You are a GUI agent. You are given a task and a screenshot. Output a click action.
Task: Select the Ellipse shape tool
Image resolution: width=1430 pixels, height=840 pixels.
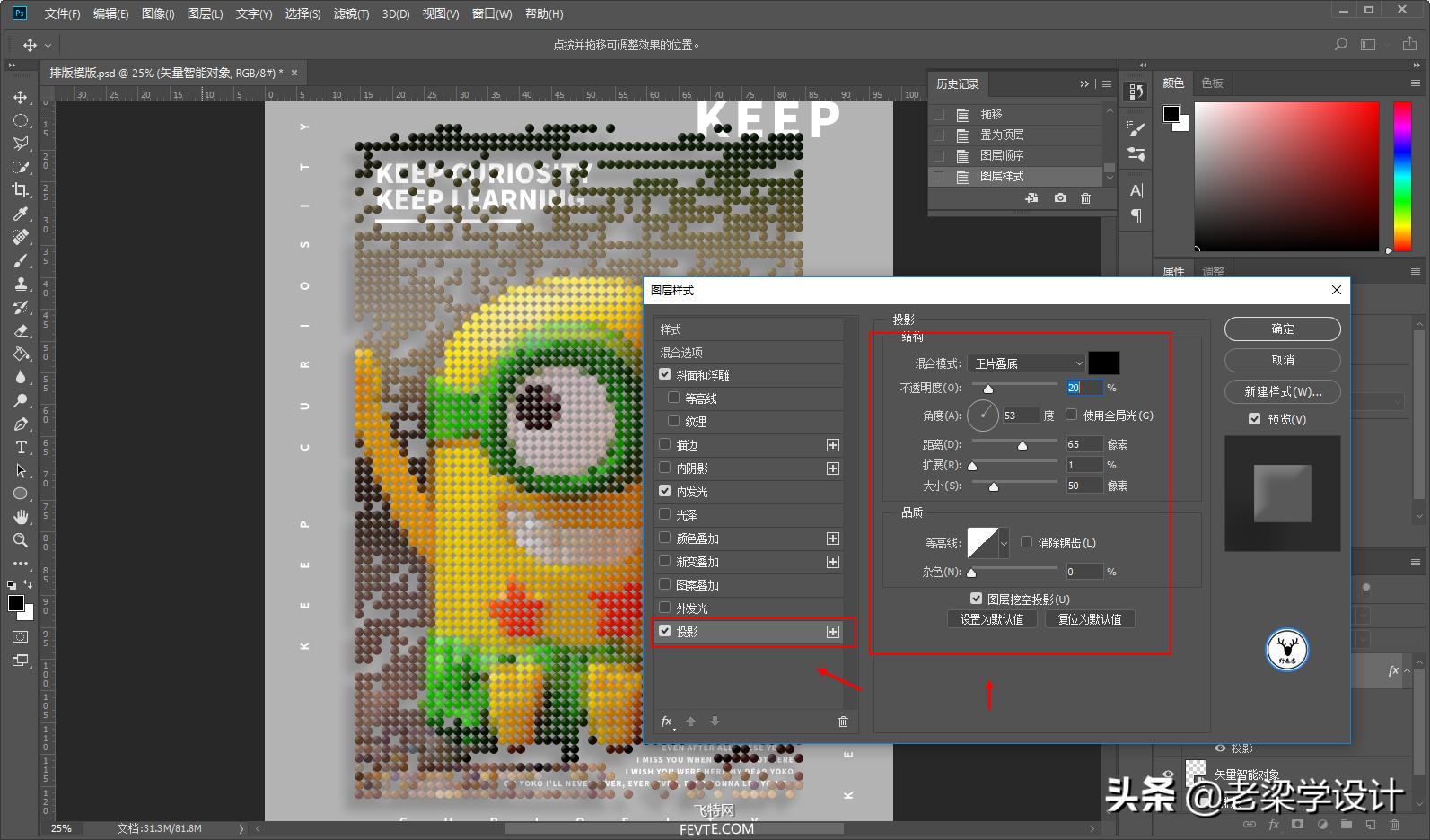(x=21, y=494)
